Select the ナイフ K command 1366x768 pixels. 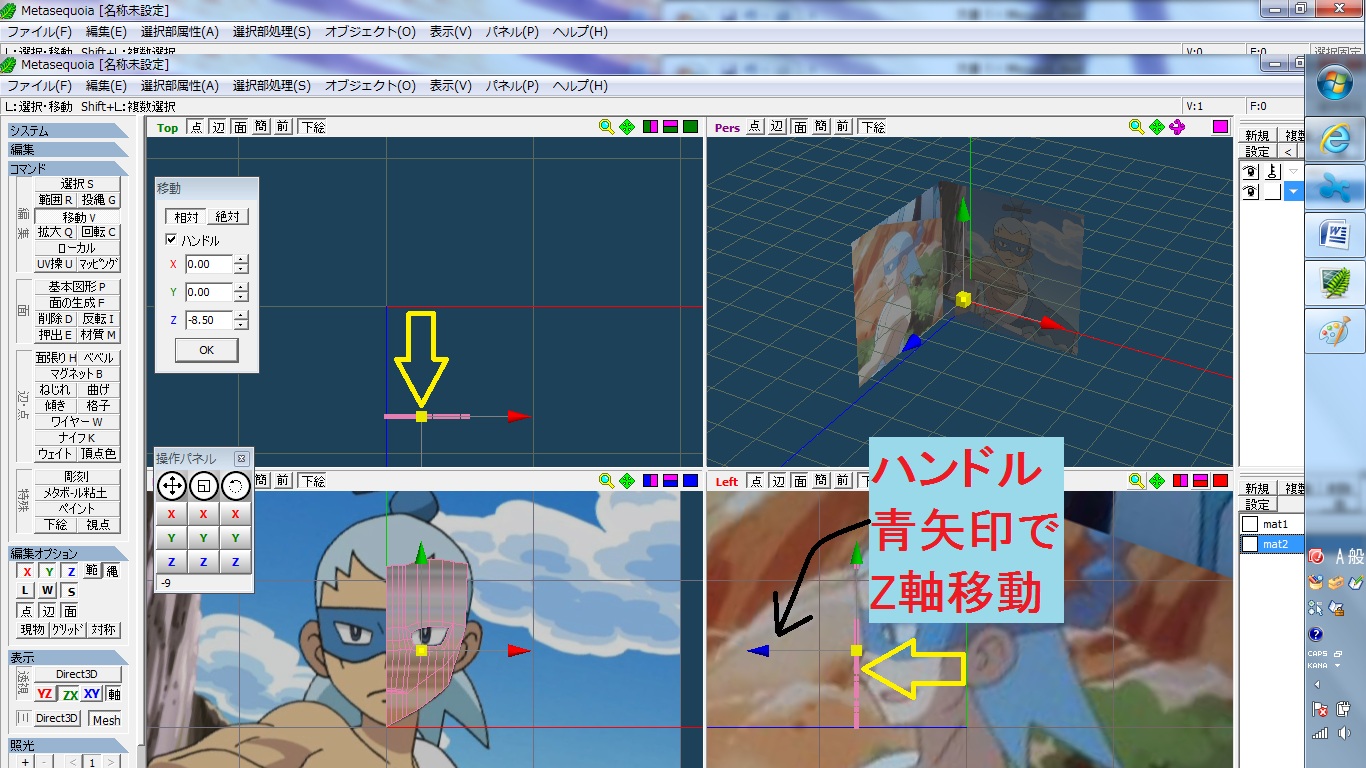click(x=77, y=438)
